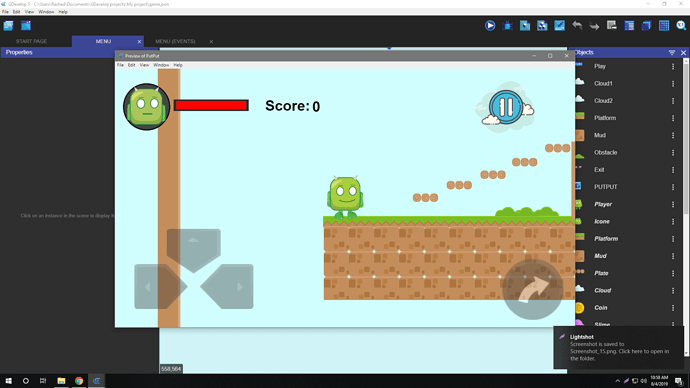The image size is (690, 388).
Task: Click the pause button in game preview
Action: click(506, 107)
